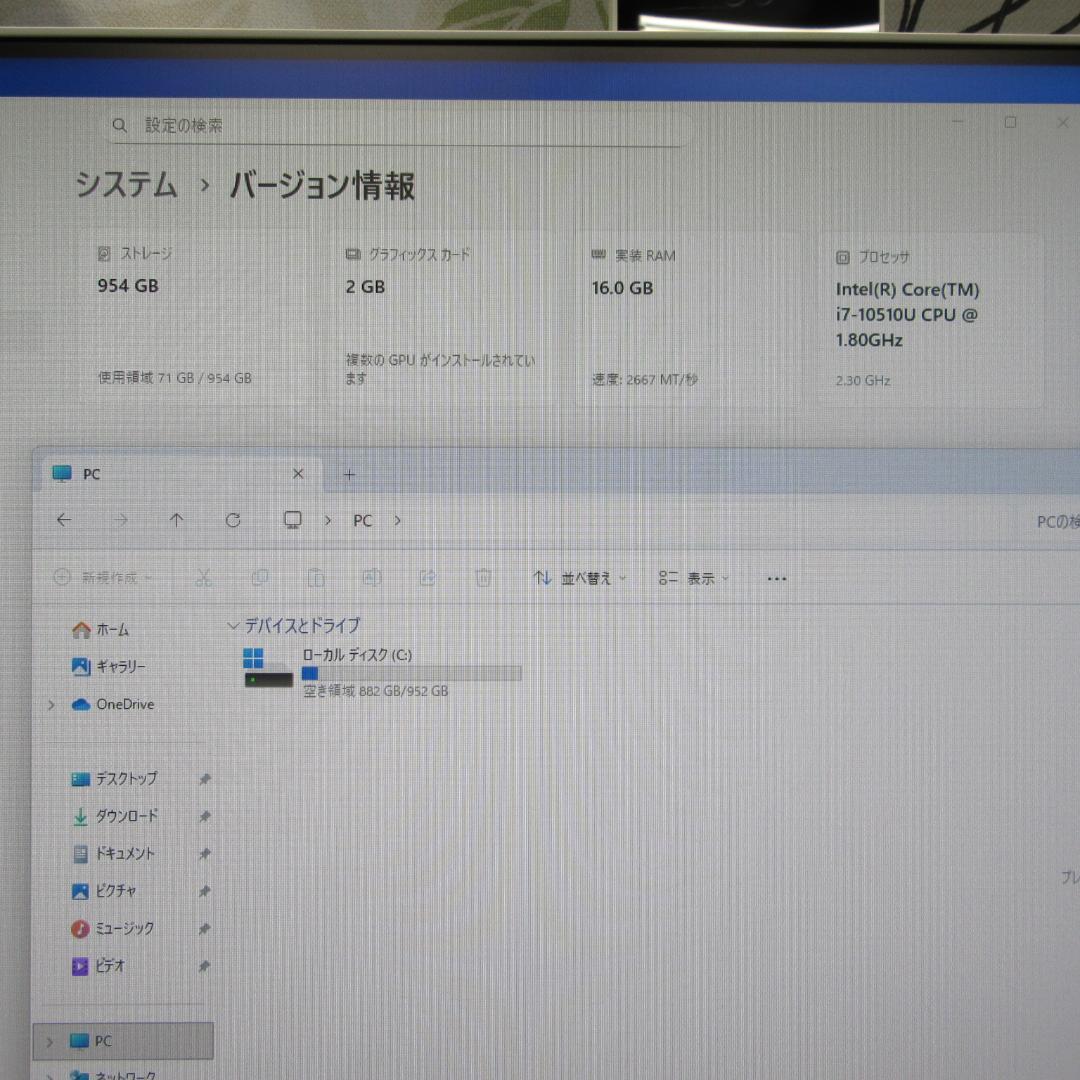
Task: Open the 並べ替え sort dropdown
Action: [578, 577]
